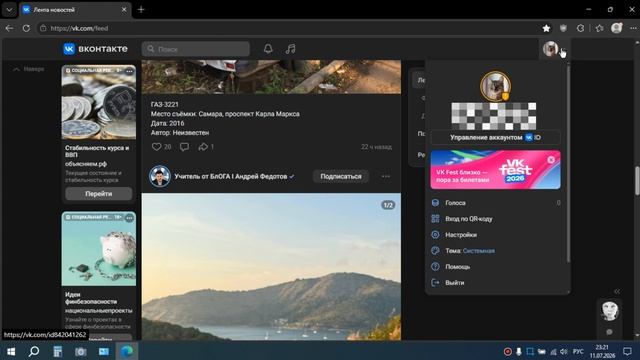Share the ГАЗ-3221 post
This screenshot has height=360, width=640.
click(x=203, y=147)
